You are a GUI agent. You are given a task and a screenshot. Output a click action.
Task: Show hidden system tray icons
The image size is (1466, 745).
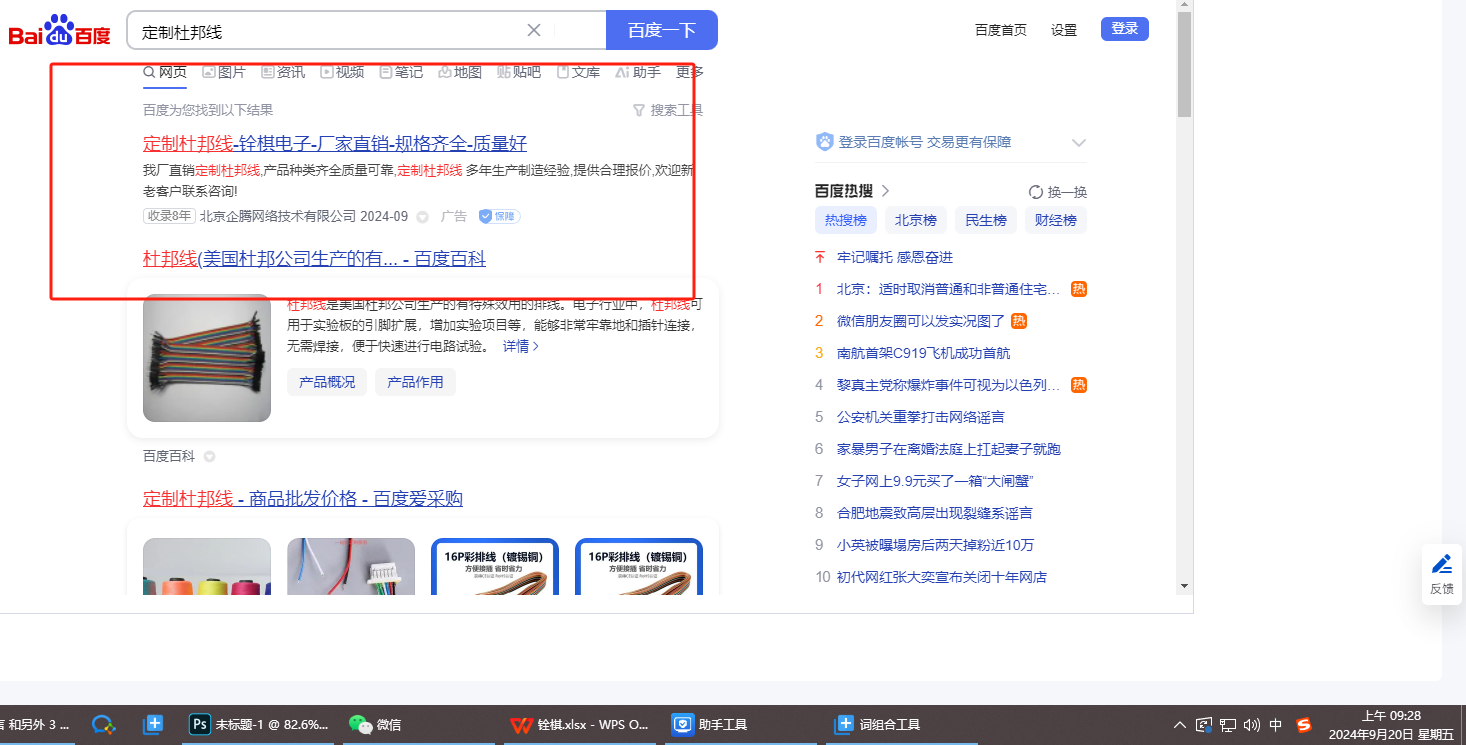pos(1180,725)
